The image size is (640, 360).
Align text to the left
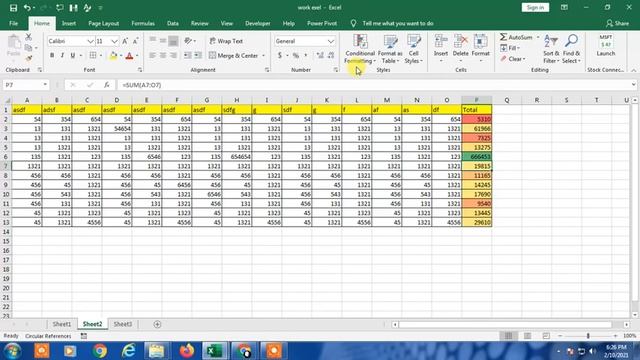click(x=152, y=55)
